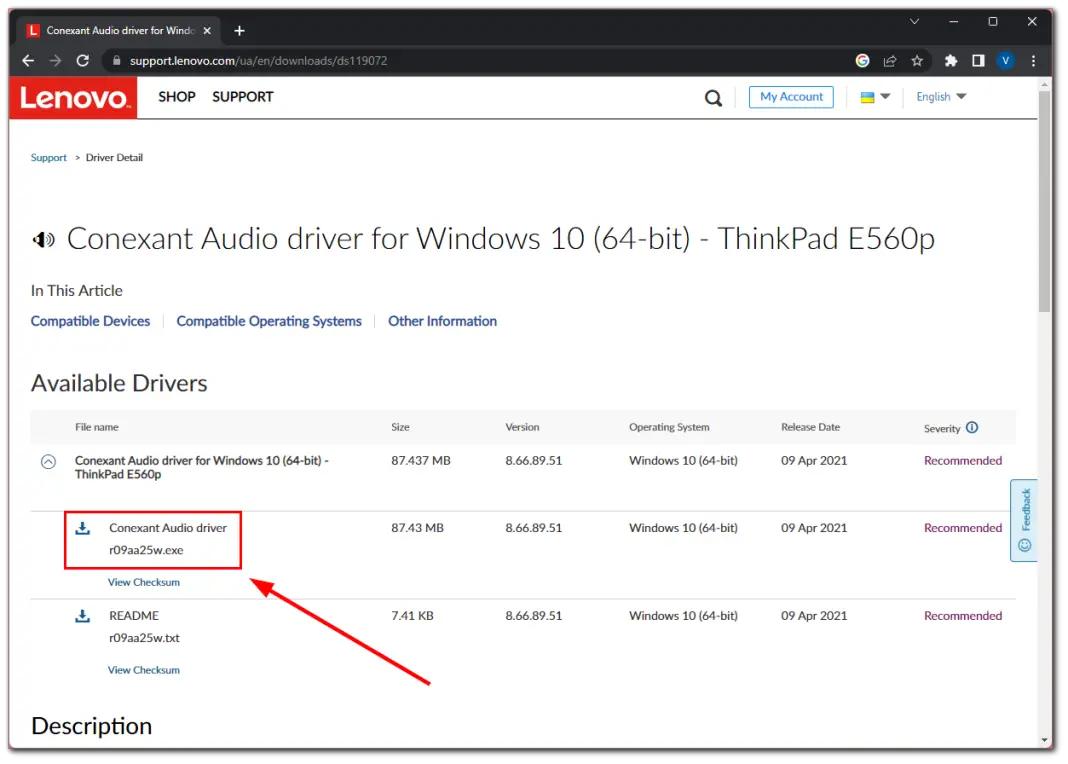The image size is (1068, 764).
Task: Open the search magnifier on the Lenovo page
Action: pyautogui.click(x=713, y=97)
